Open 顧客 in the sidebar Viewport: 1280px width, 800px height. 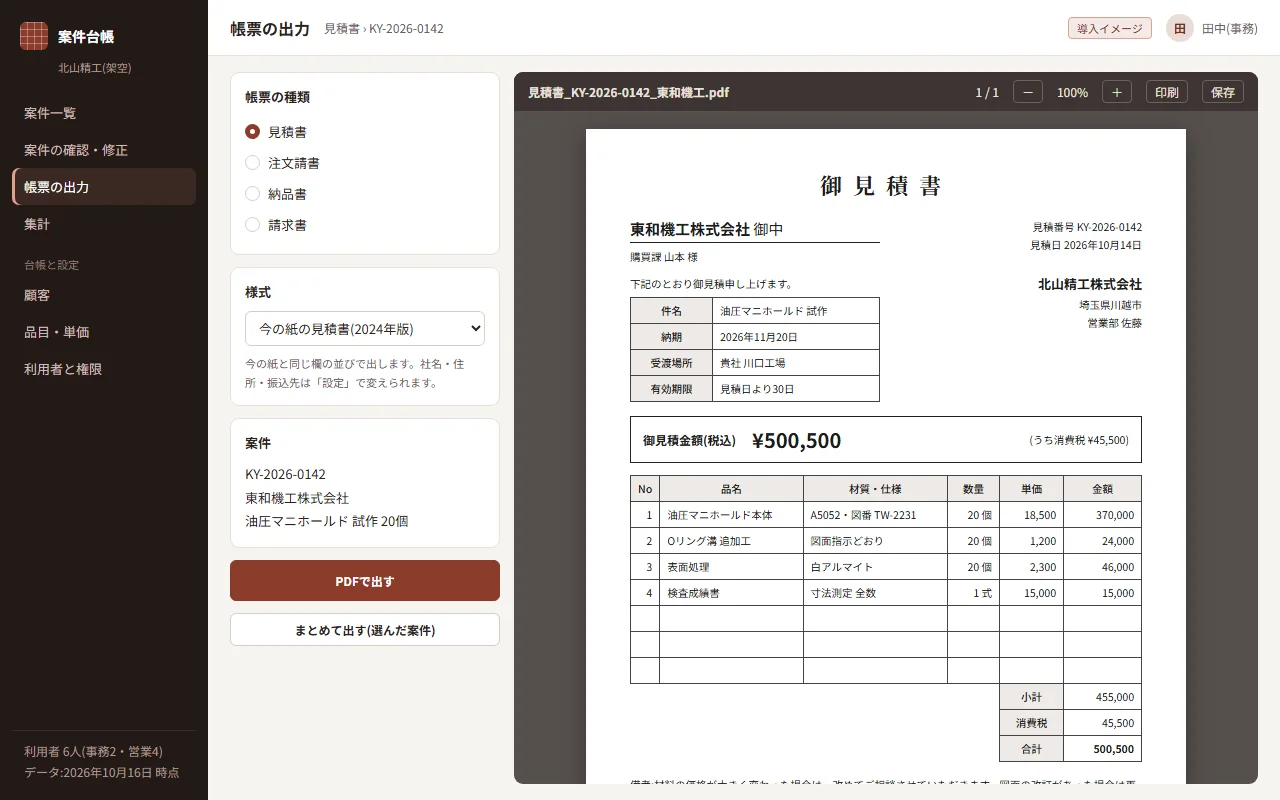pos(104,295)
